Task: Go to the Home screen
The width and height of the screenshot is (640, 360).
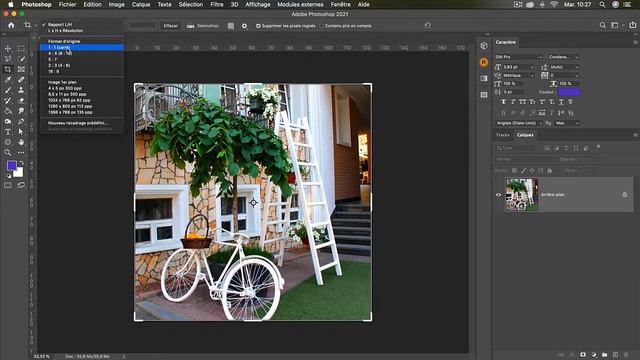Action: coord(11,25)
